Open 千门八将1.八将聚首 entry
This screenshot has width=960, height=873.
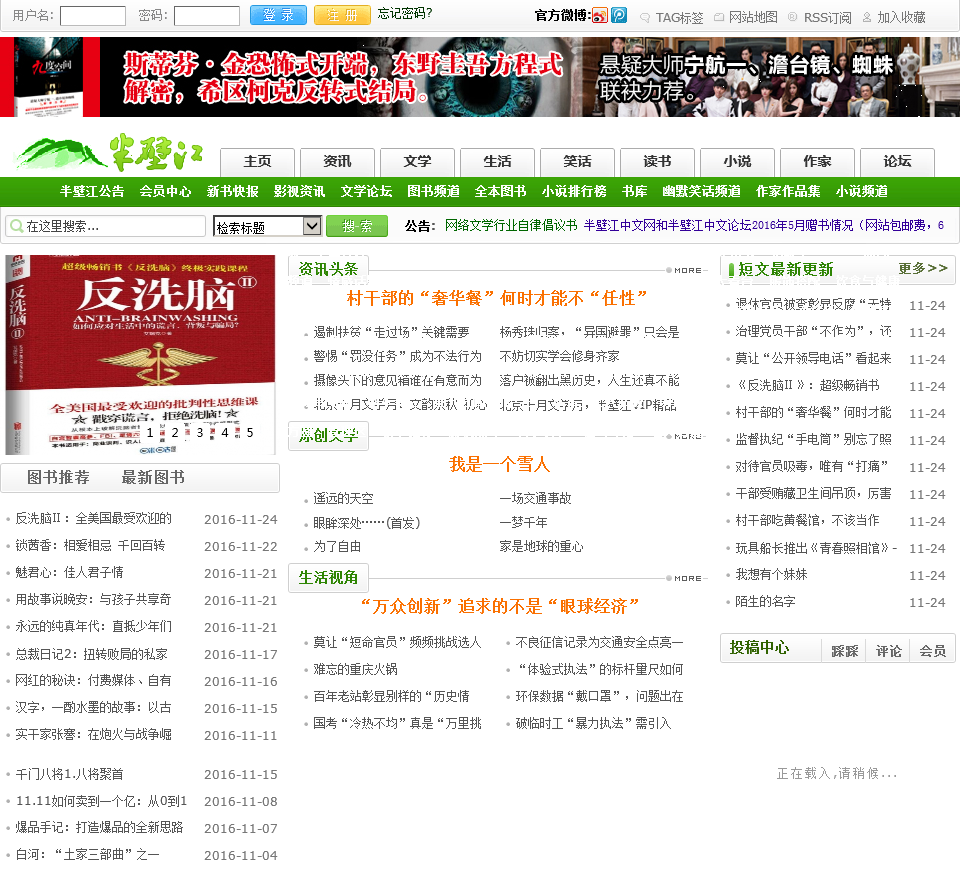pos(69,774)
